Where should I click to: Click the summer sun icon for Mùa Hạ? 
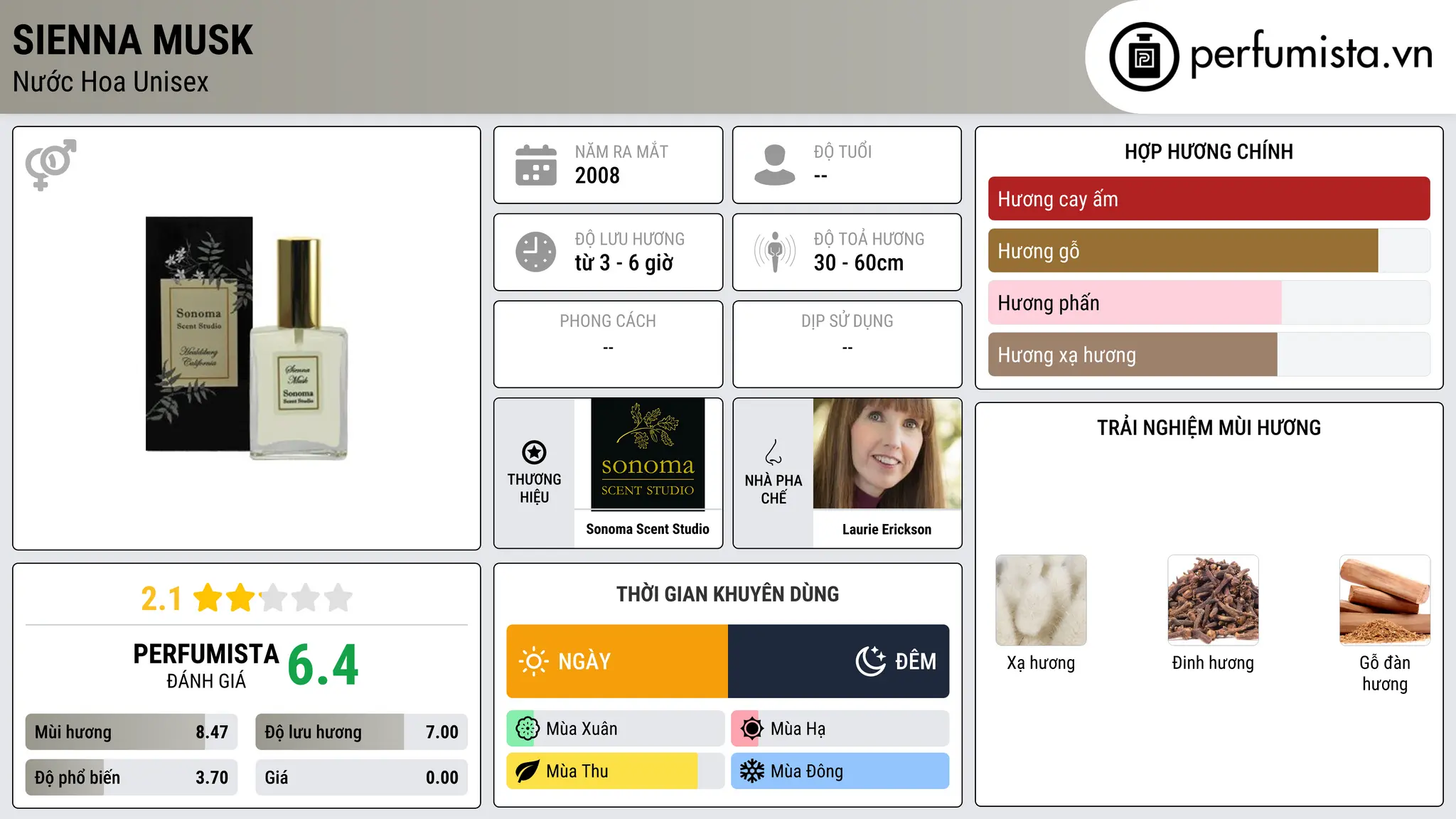pos(751,729)
